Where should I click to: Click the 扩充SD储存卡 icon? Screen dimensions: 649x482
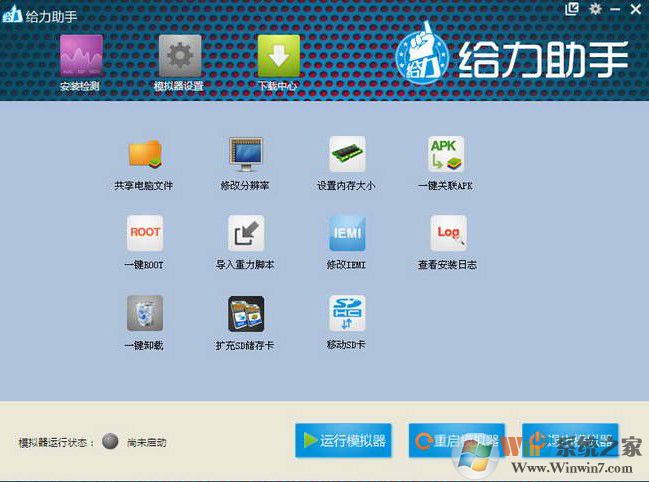click(x=246, y=313)
